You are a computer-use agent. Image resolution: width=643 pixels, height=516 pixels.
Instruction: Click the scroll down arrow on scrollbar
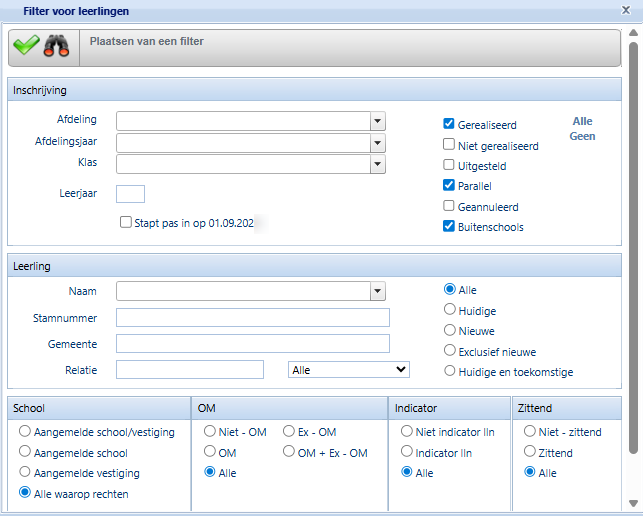click(x=633, y=503)
